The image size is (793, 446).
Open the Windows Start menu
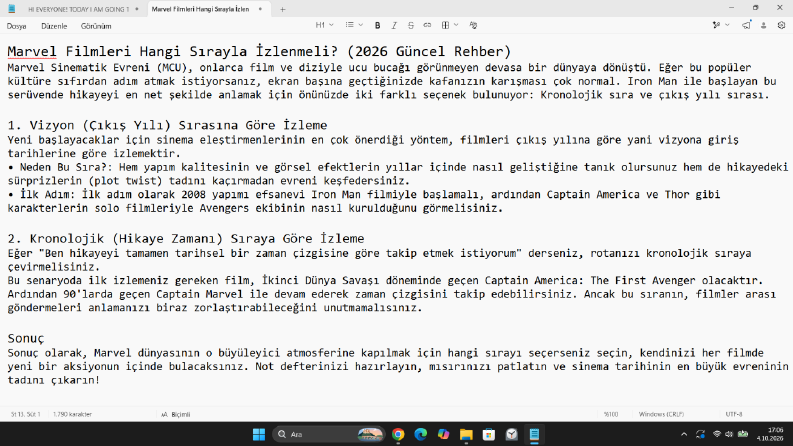click(x=259, y=434)
